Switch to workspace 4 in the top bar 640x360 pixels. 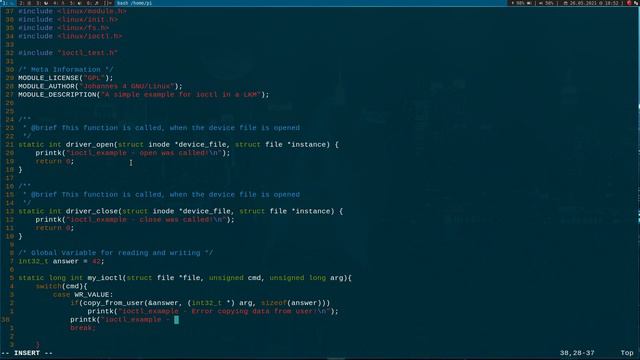click(x=59, y=3)
